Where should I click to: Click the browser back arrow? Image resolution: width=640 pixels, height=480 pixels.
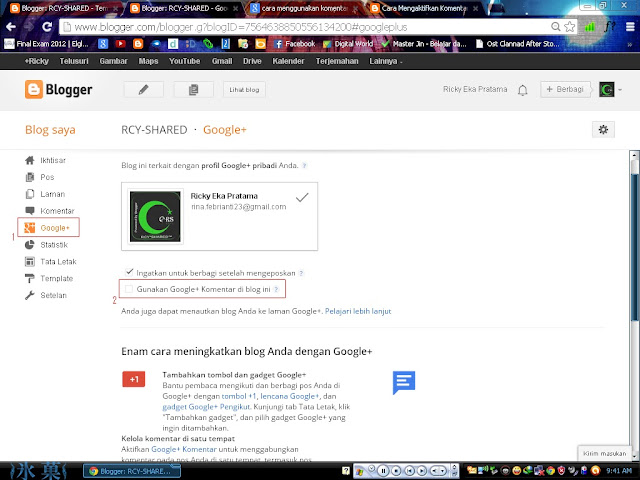pos(11,27)
